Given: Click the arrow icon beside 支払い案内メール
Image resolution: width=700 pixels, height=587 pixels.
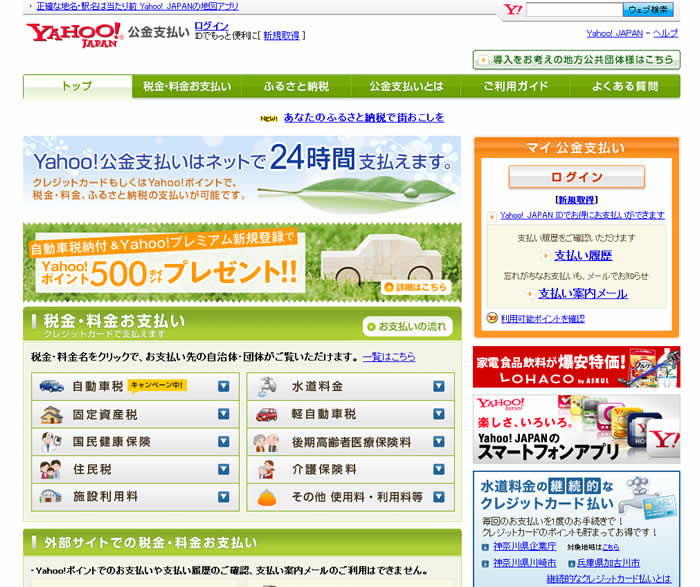Looking at the screenshot, I should [x=530, y=293].
